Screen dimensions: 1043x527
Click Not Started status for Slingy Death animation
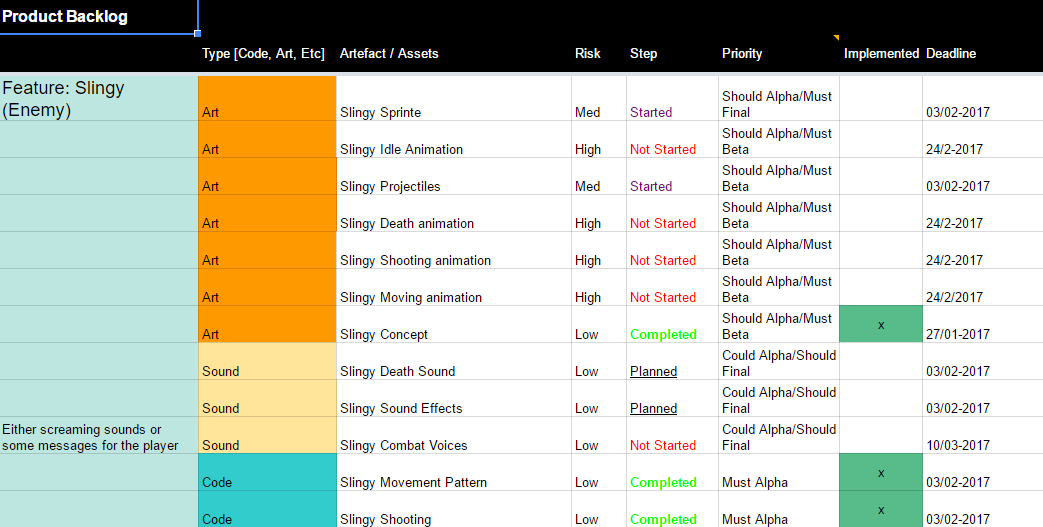662,223
